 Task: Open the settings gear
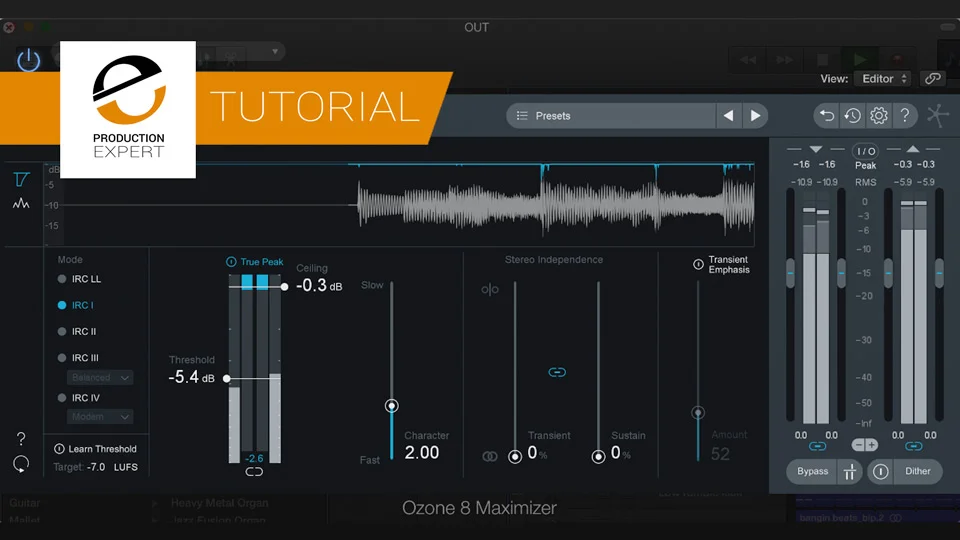[x=879, y=116]
